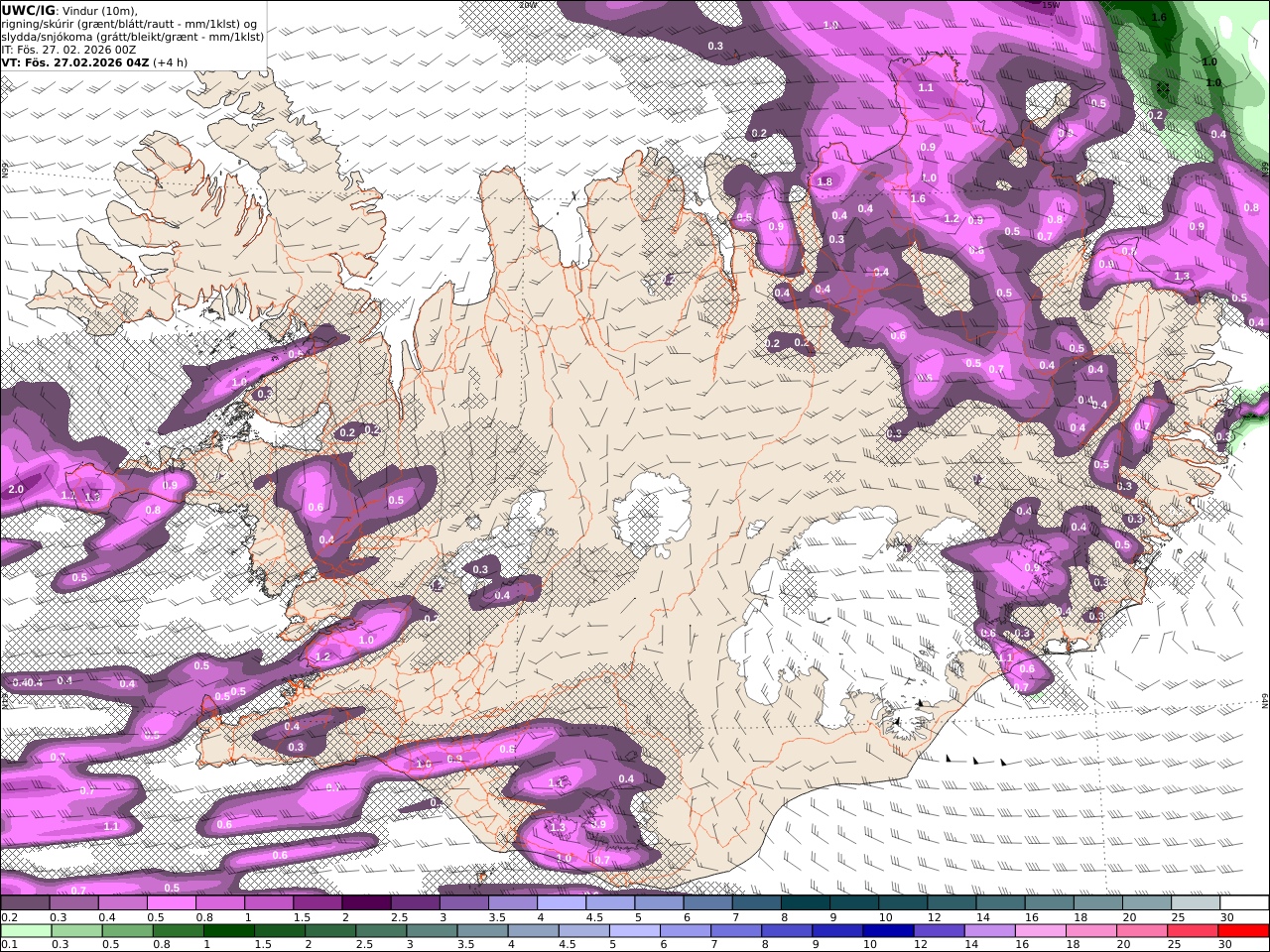This screenshot has width=1270, height=952.
Task: Pick the lower legend swatch labeled 0.5
Action: pos(127,931)
